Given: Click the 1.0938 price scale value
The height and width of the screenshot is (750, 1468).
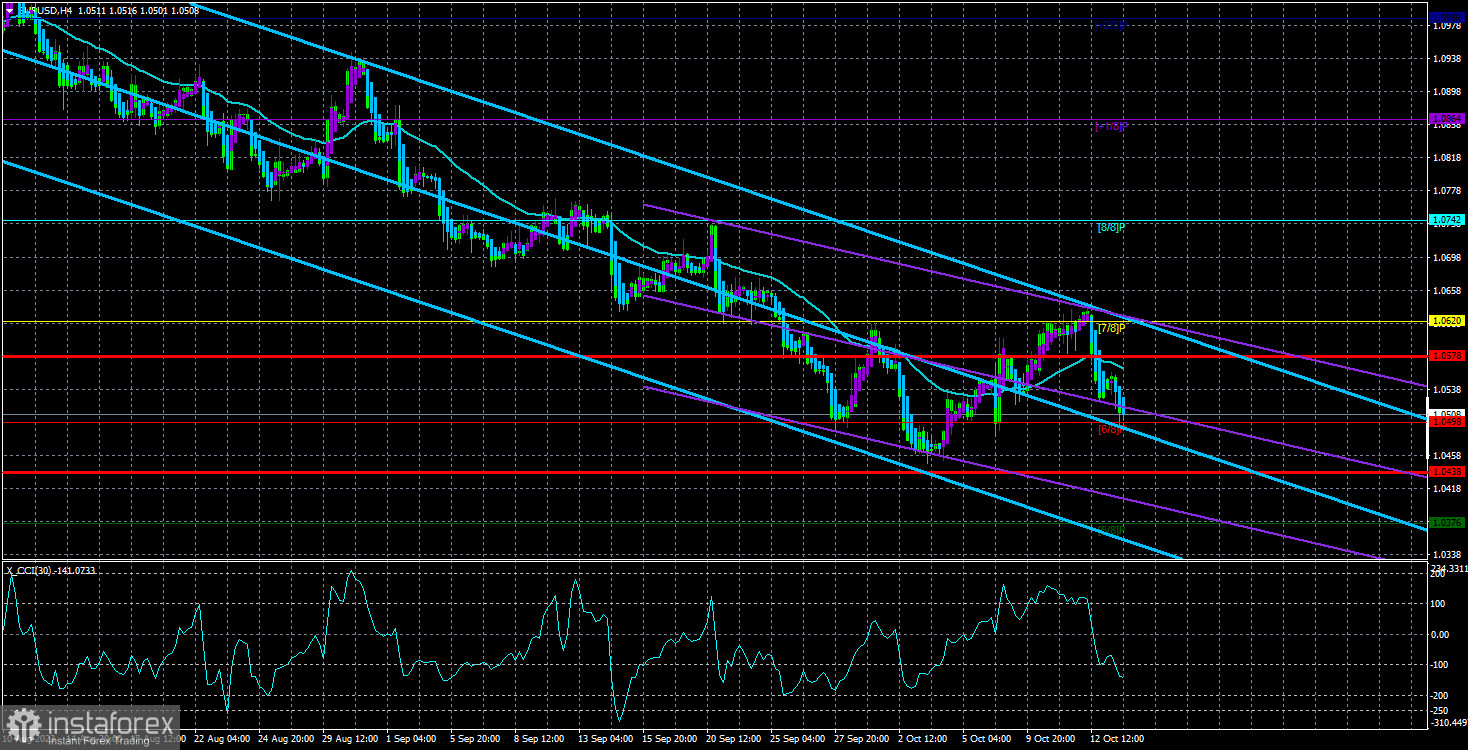Looking at the screenshot, I should point(1448,59).
